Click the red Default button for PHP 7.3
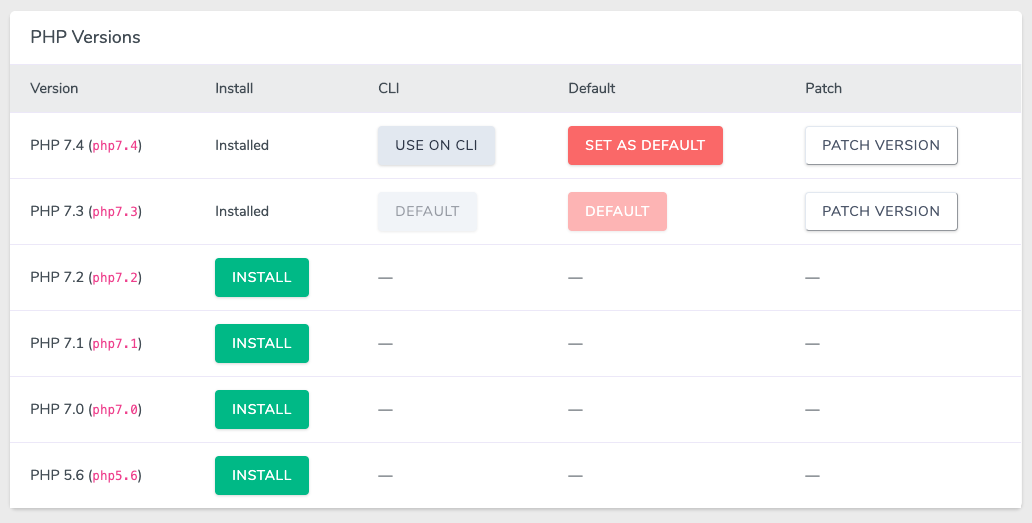This screenshot has height=523, width=1032. click(617, 211)
